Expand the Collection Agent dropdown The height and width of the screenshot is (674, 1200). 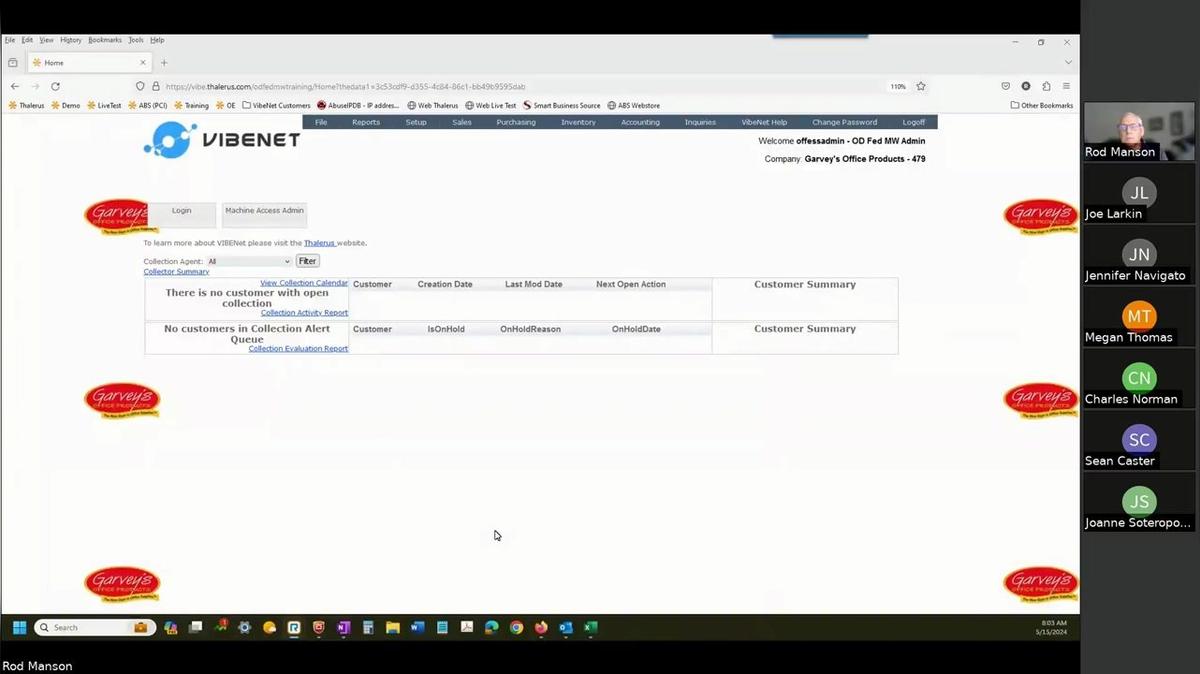click(x=248, y=261)
